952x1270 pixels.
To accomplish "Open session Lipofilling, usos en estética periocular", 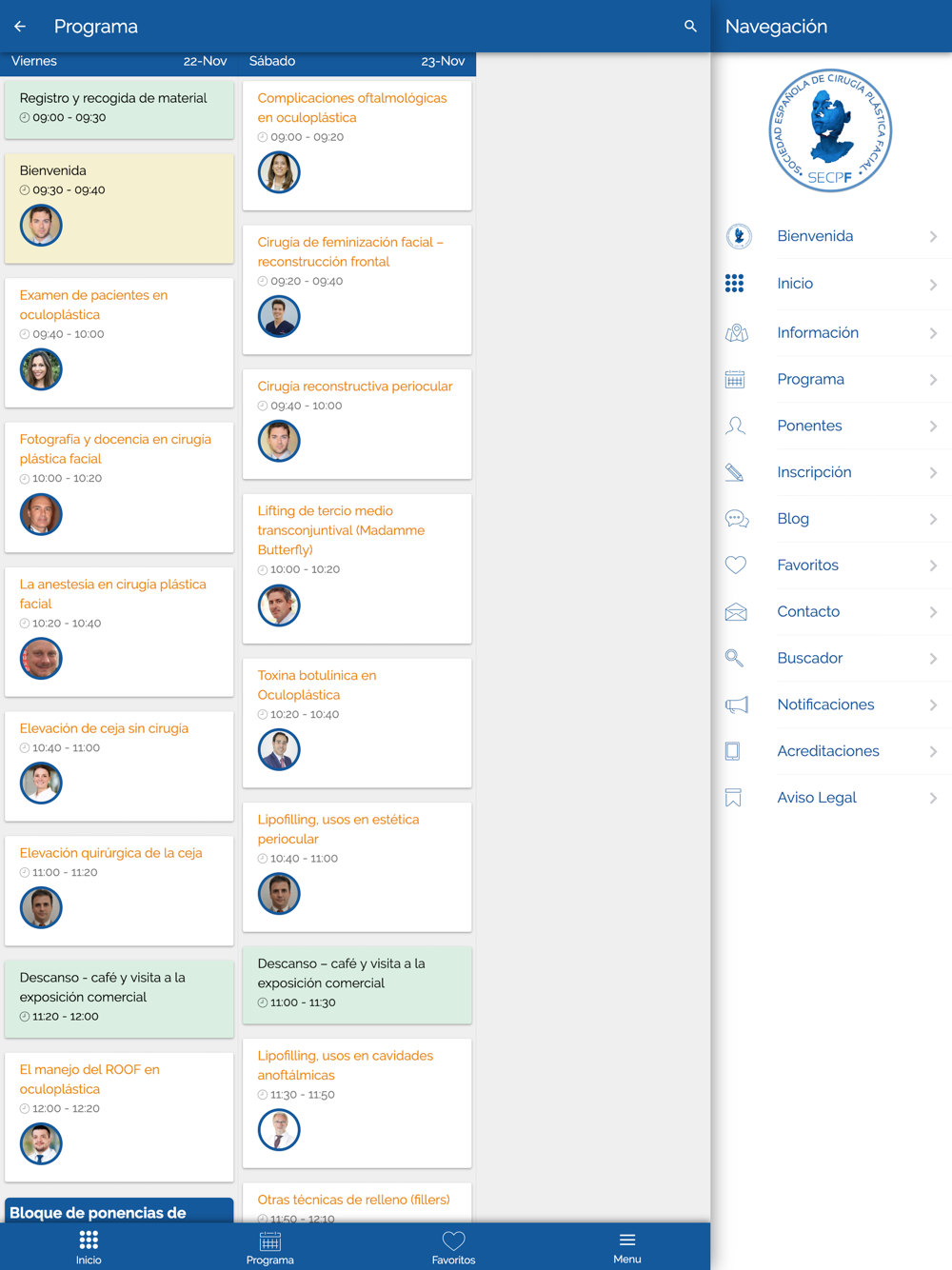I will point(357,866).
